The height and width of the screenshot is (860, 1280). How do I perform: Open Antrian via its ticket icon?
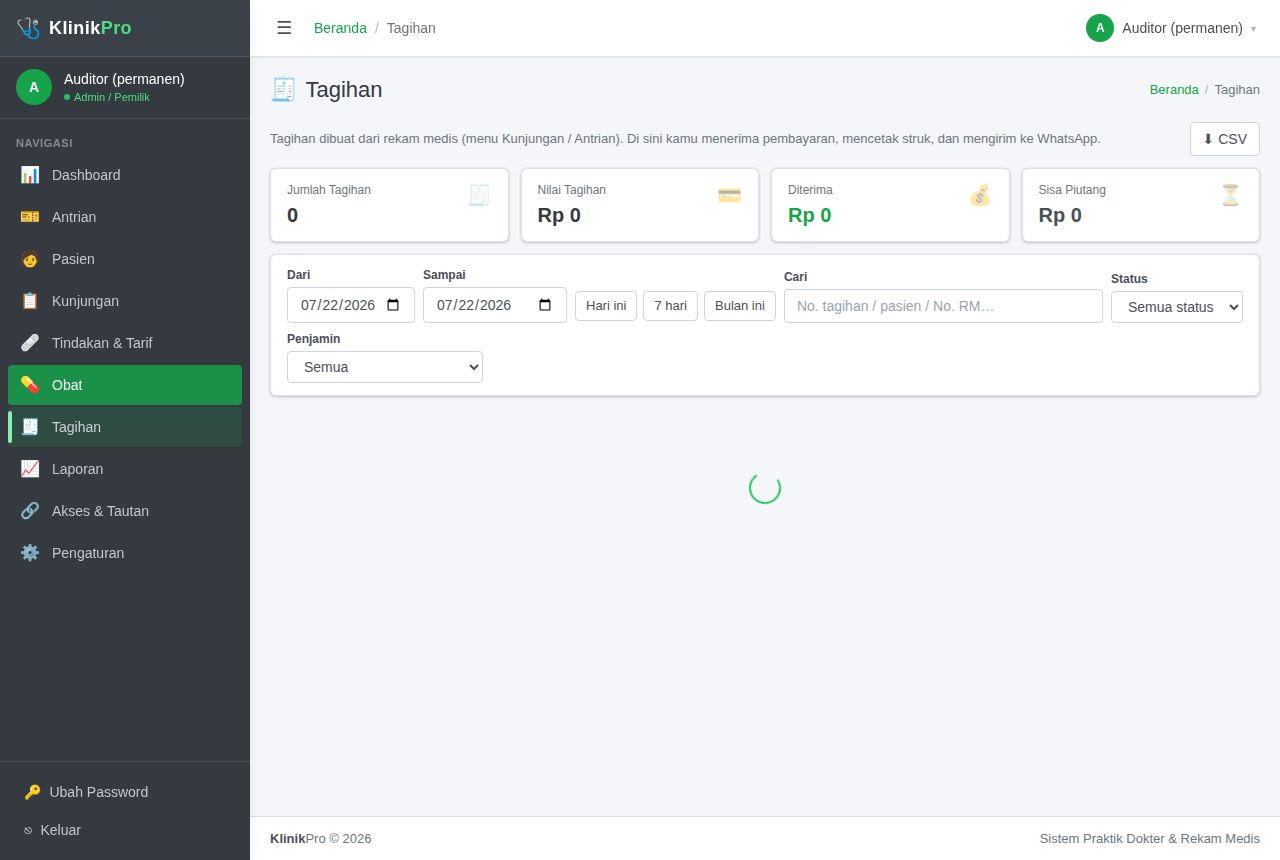pos(30,217)
